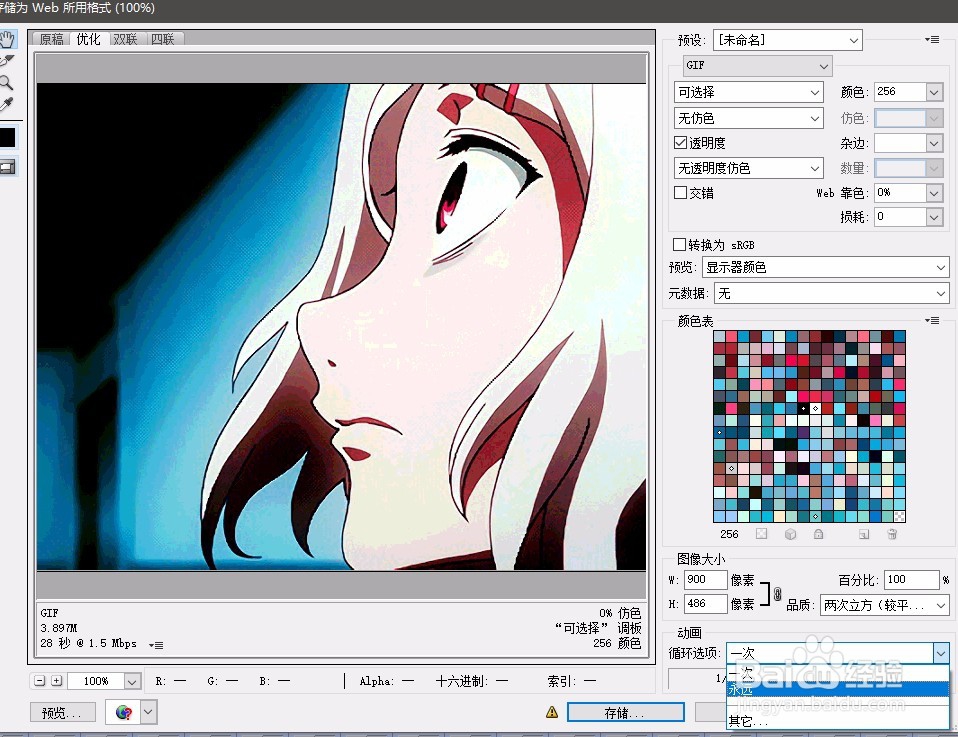Click map selected colors to transparent icon

761,534
